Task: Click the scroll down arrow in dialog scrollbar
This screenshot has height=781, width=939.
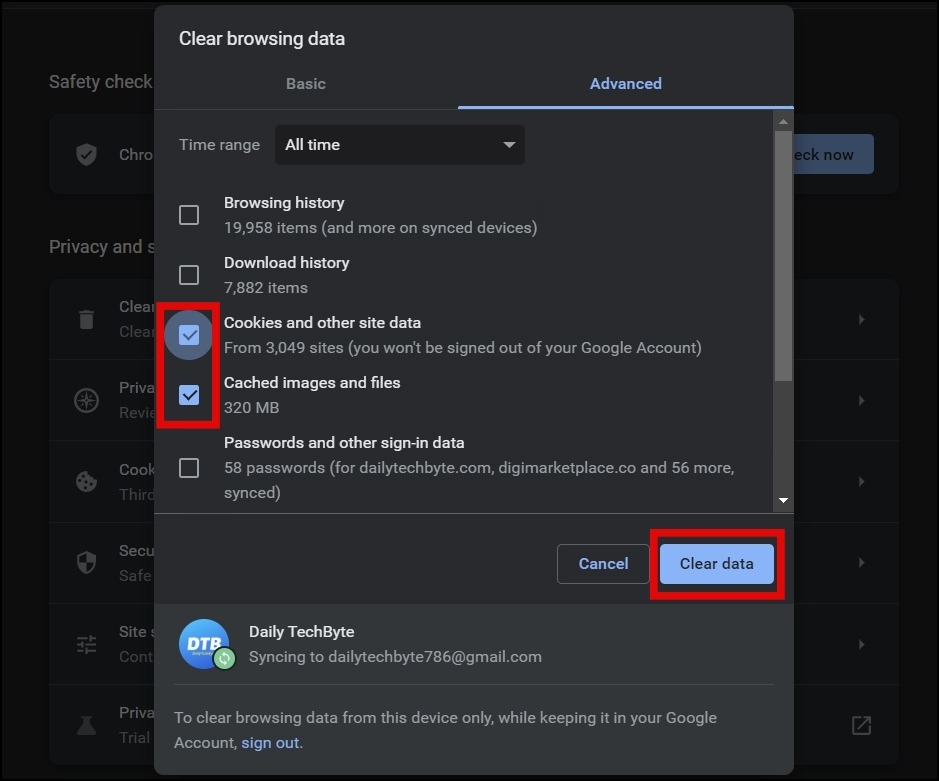Action: point(783,500)
